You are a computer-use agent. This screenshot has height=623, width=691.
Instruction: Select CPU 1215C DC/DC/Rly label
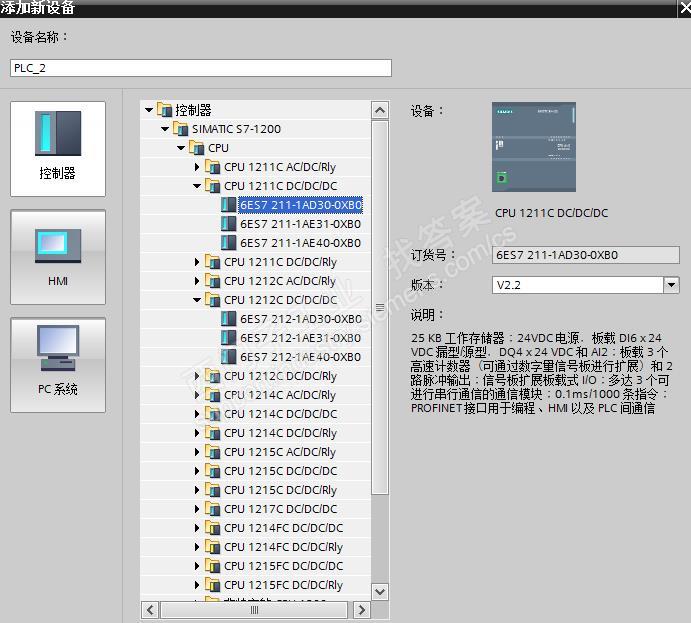[280, 490]
